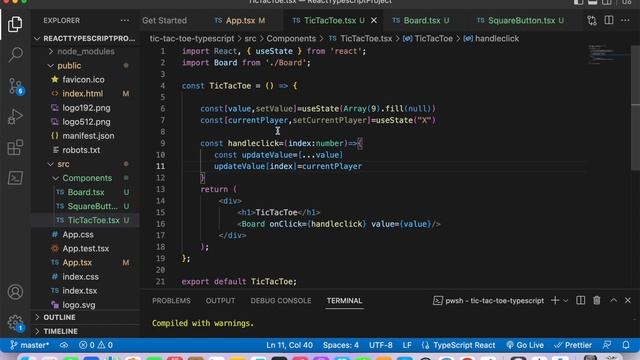Viewport: 640px width, 360px height.
Task: Maximize the panel with up chevron
Action: 613,300
